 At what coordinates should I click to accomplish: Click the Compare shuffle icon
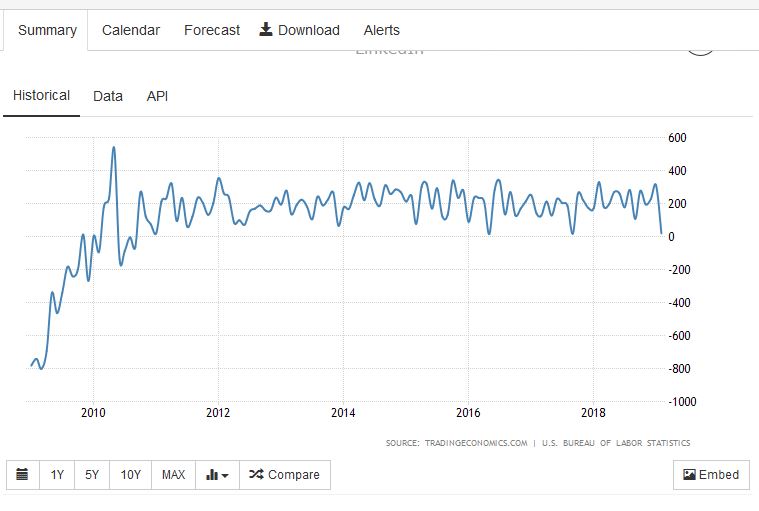[x=256, y=475]
